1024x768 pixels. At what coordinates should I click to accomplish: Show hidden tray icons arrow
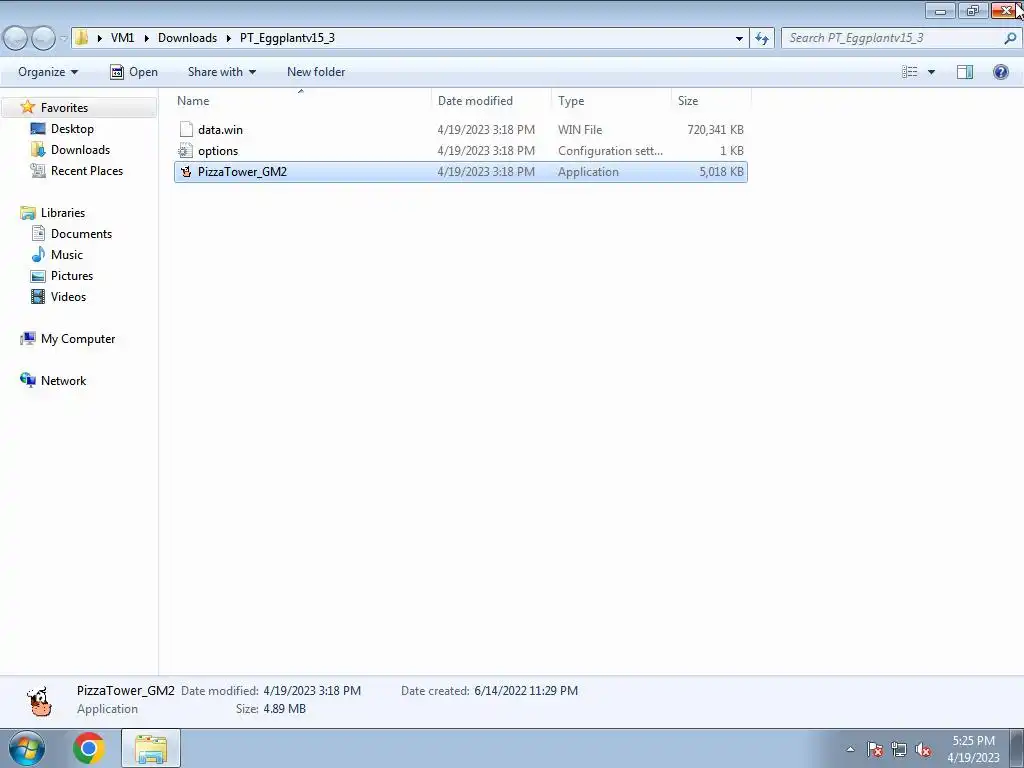[x=850, y=749]
